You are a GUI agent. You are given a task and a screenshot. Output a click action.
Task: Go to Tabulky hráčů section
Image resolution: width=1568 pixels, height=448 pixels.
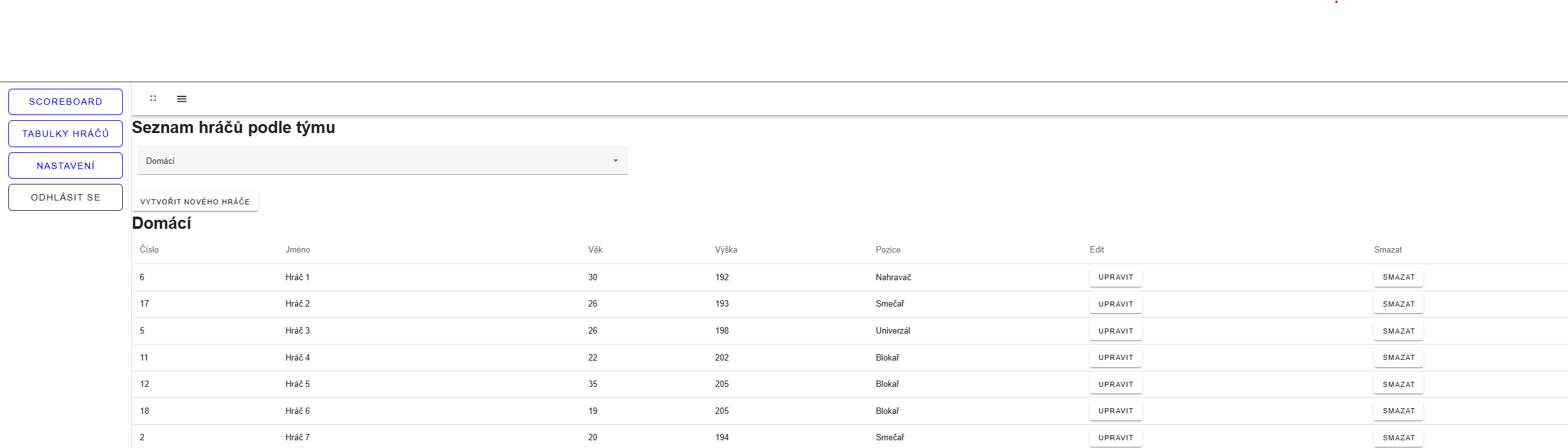click(66, 134)
